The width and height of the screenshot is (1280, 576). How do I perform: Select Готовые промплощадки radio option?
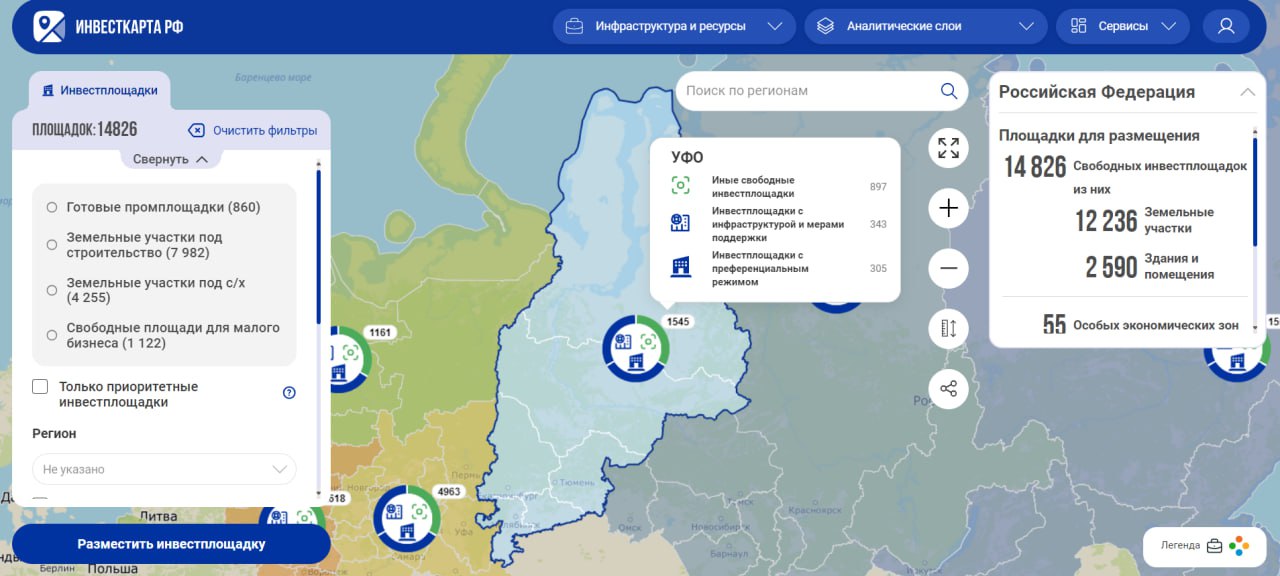coord(52,207)
